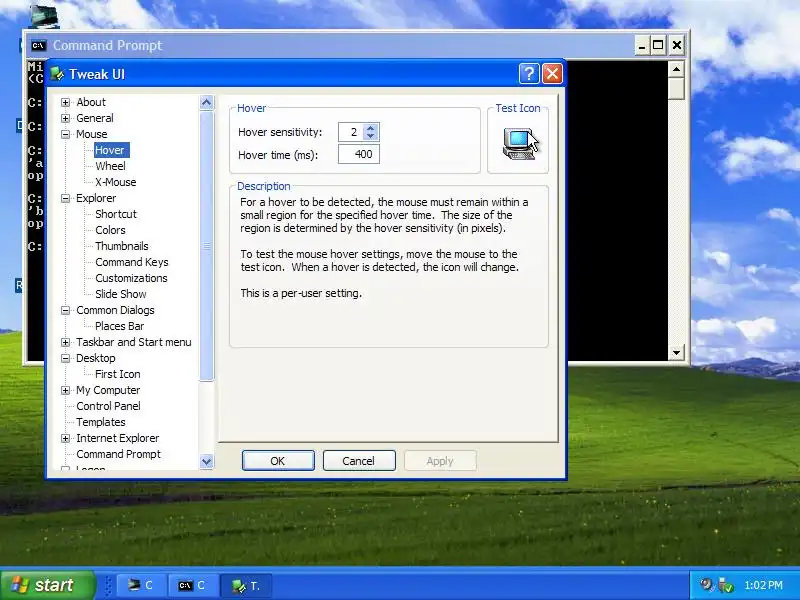Image resolution: width=800 pixels, height=600 pixels.
Task: Select the Places Bar item
Action: (119, 326)
